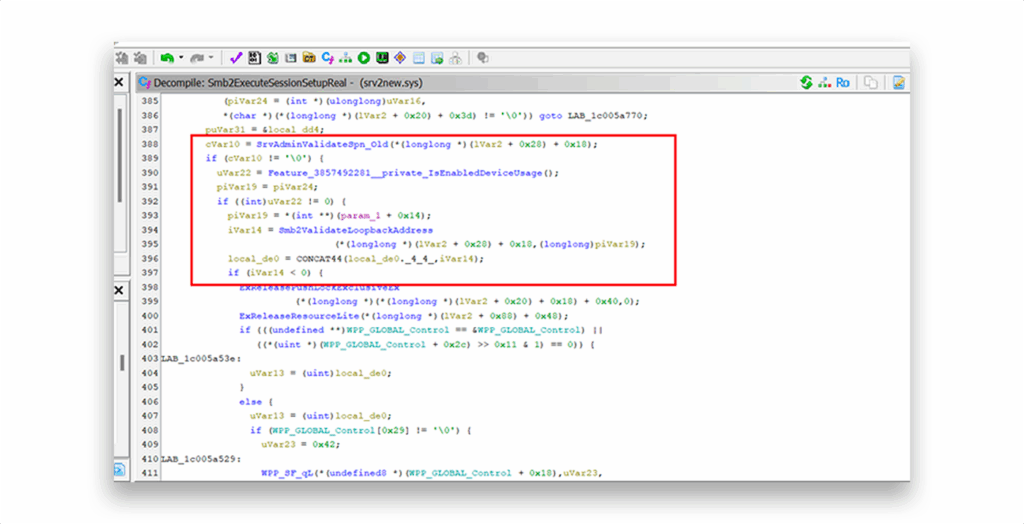Open the undo history dropdown arrow
The height and width of the screenshot is (524, 1024).
[x=181, y=58]
